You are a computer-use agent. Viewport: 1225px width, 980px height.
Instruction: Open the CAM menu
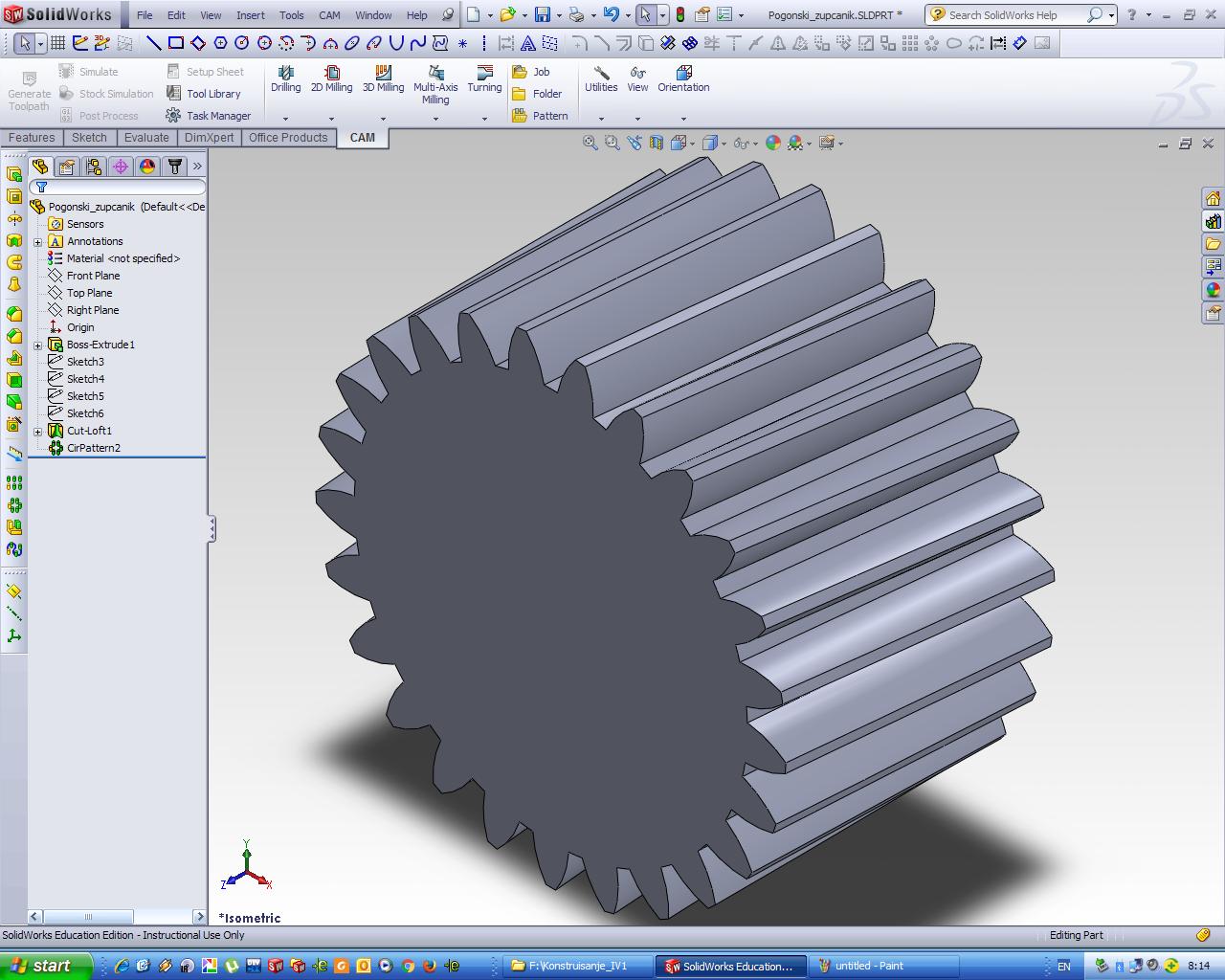tap(329, 15)
